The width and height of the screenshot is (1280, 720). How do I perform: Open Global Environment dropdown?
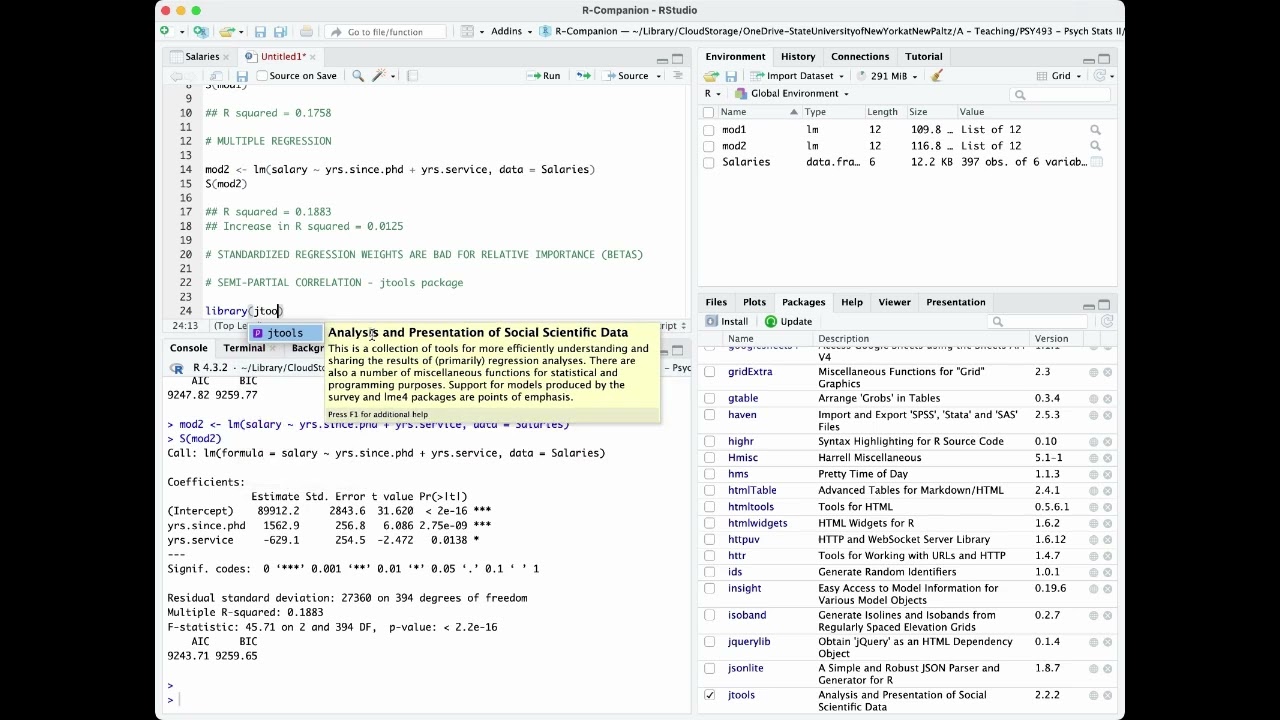coord(792,94)
